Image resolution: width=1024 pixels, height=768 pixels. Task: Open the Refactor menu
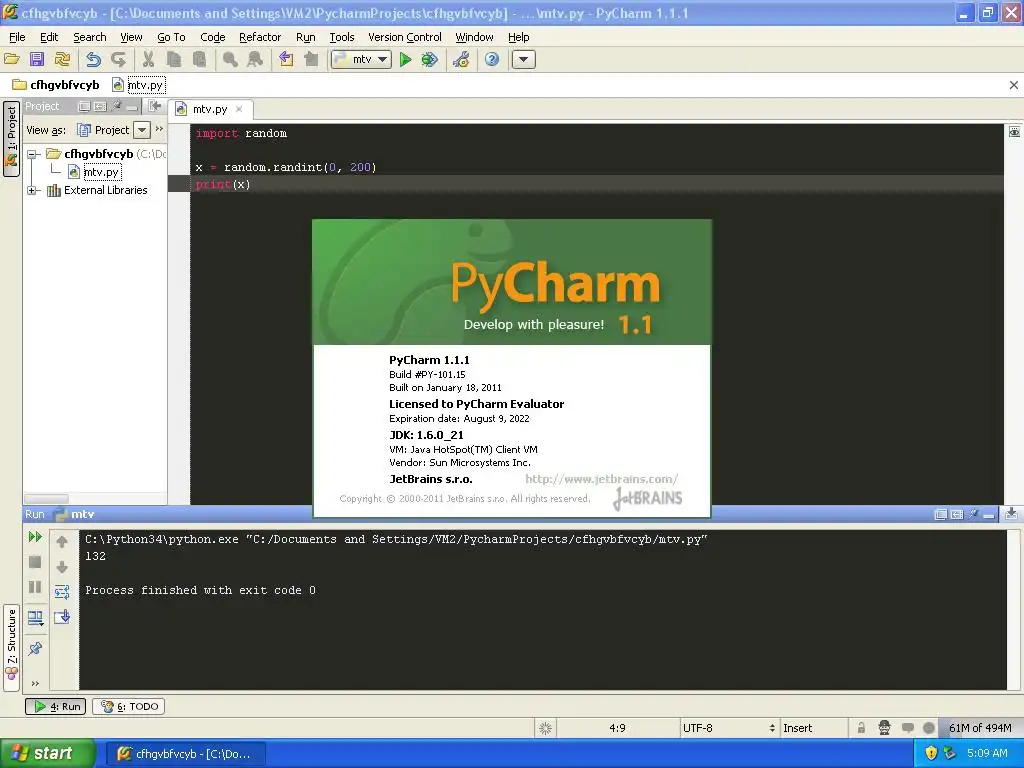[260, 37]
